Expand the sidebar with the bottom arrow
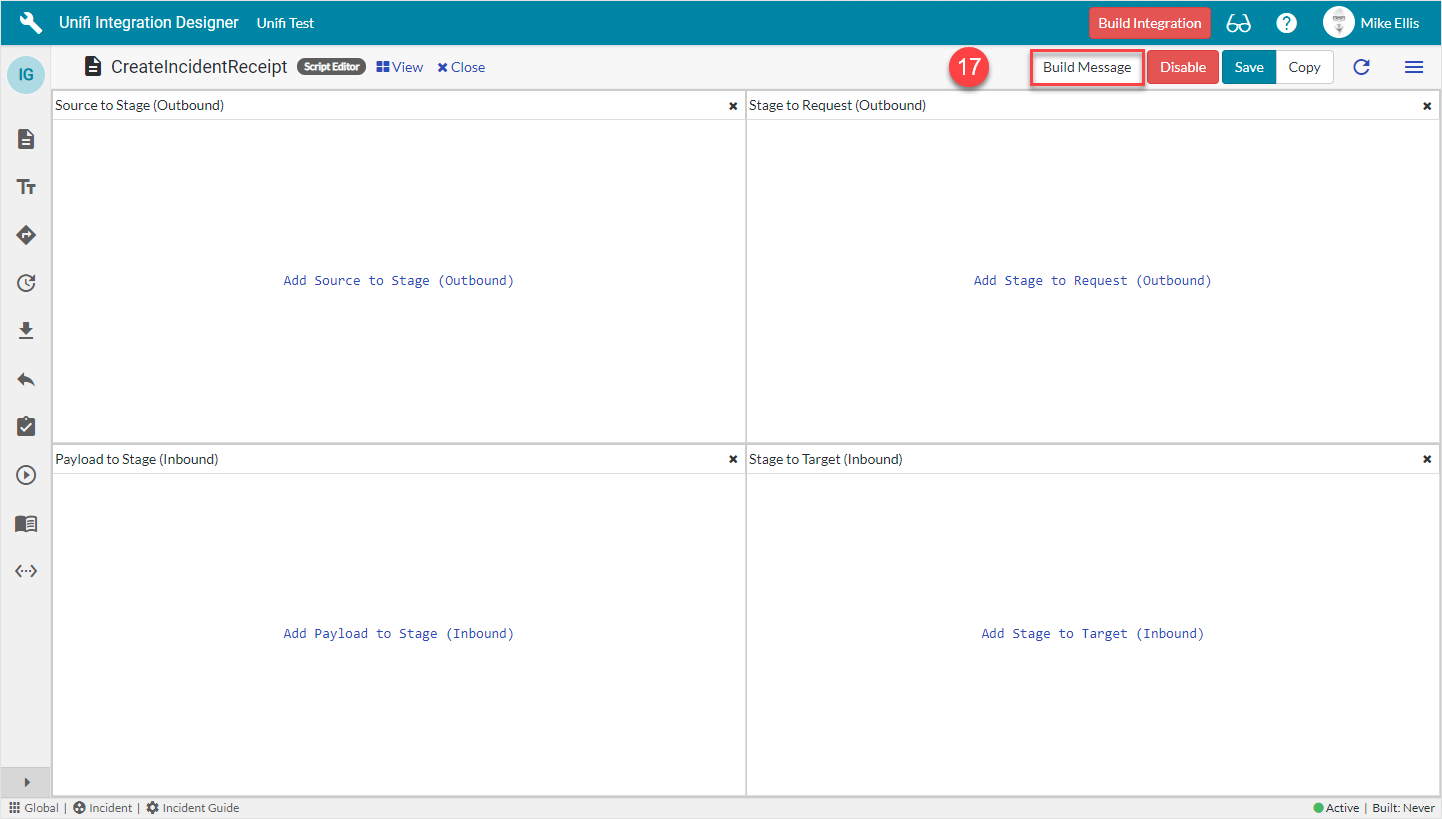1442x819 pixels. [x=25, y=782]
